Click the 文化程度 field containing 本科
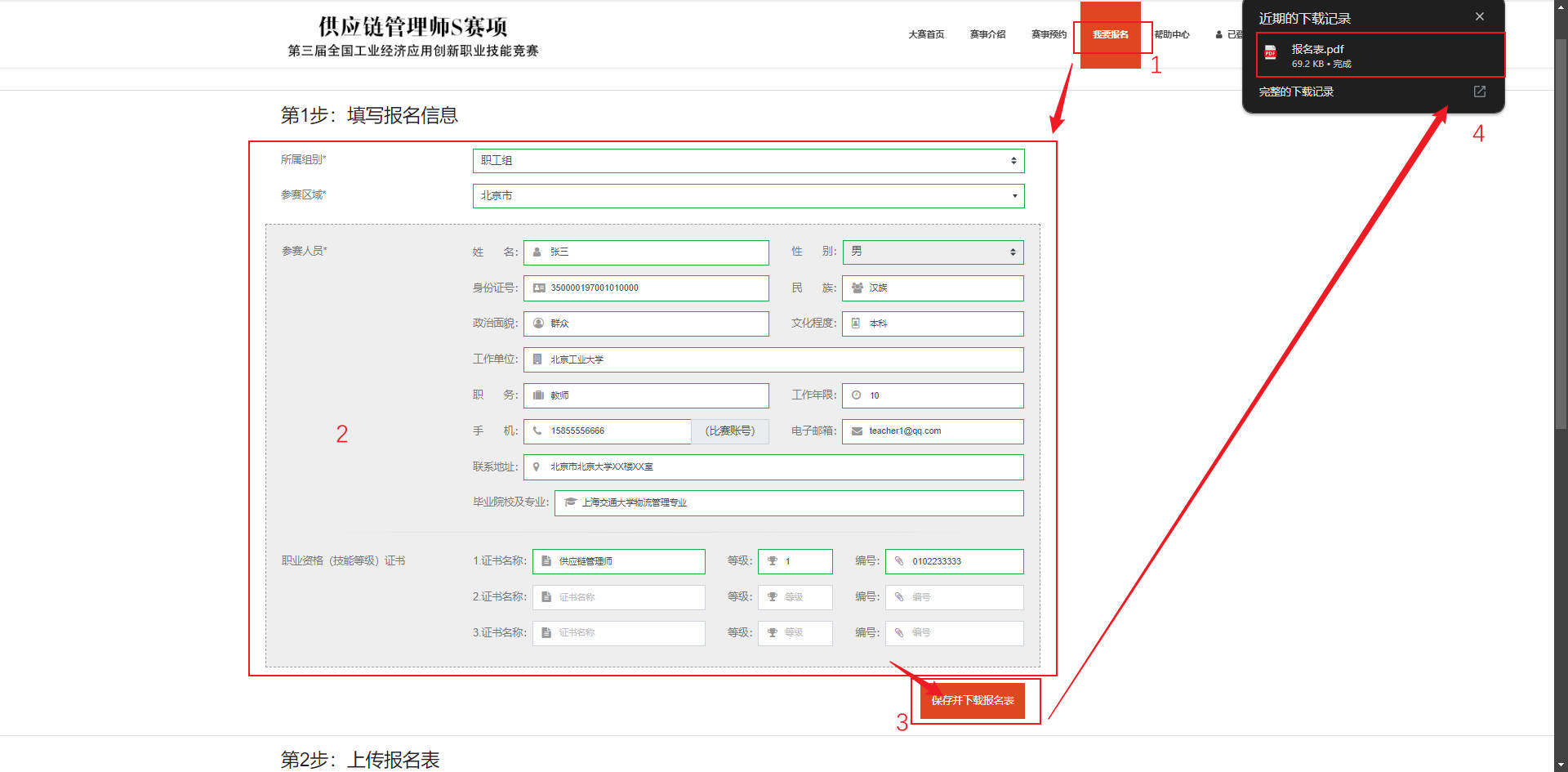The image size is (1568, 772). pyautogui.click(x=933, y=324)
